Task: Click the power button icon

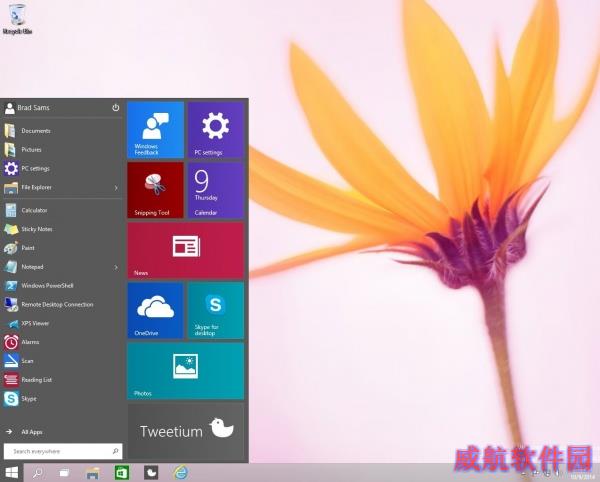Action: point(116,108)
